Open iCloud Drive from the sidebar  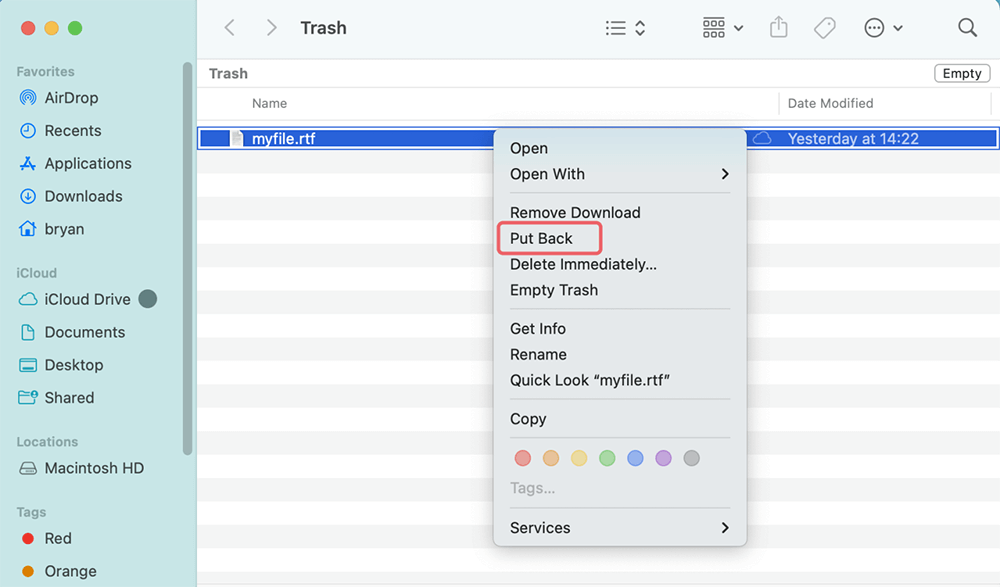point(88,298)
